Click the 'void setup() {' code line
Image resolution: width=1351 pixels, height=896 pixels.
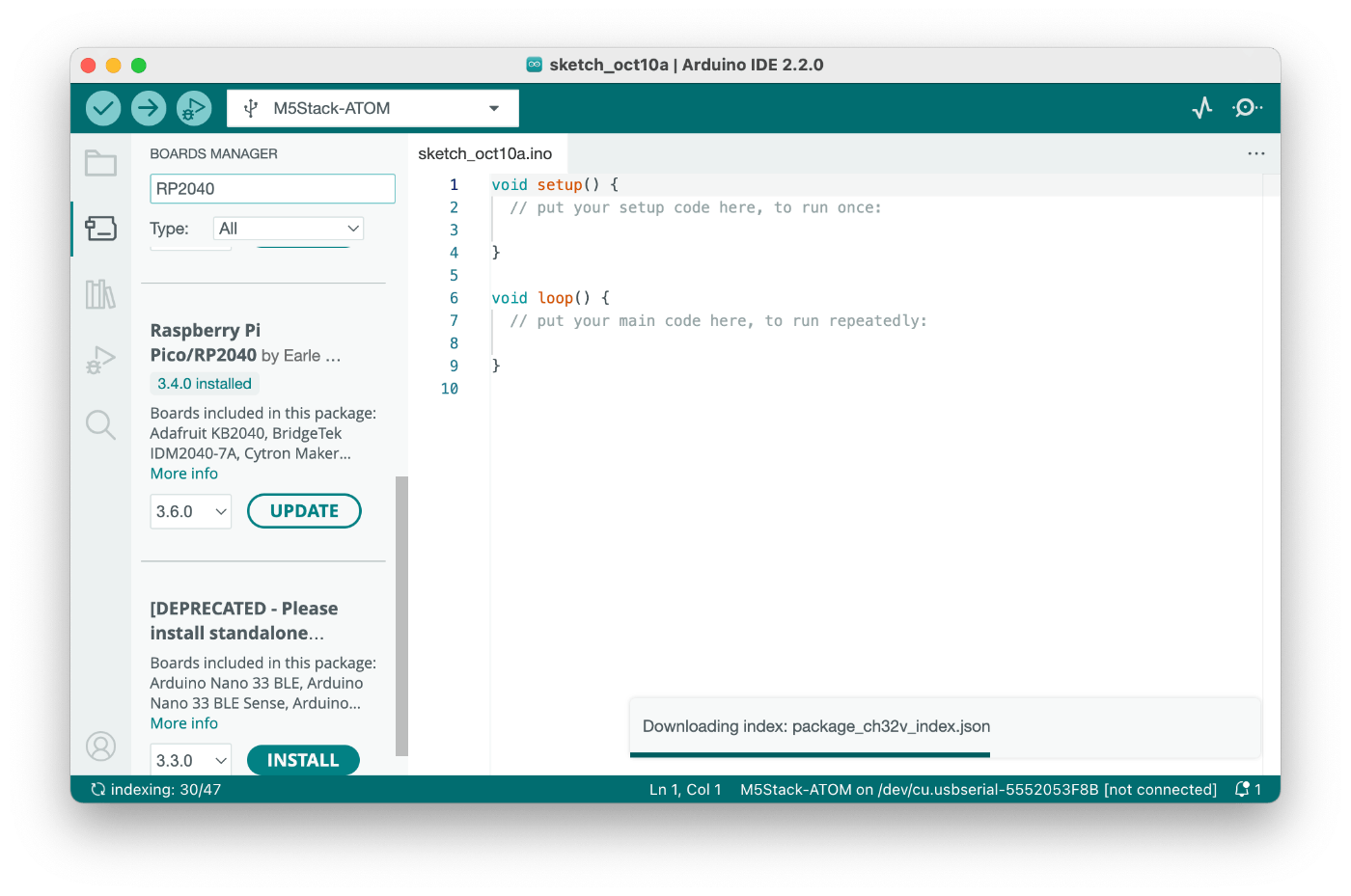555,184
